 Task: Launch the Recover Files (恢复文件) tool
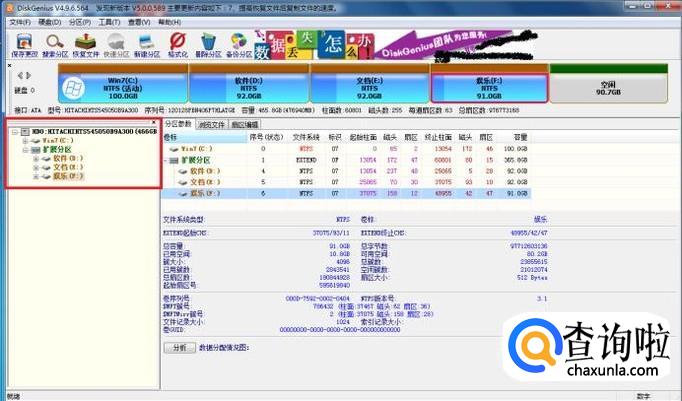(x=86, y=42)
